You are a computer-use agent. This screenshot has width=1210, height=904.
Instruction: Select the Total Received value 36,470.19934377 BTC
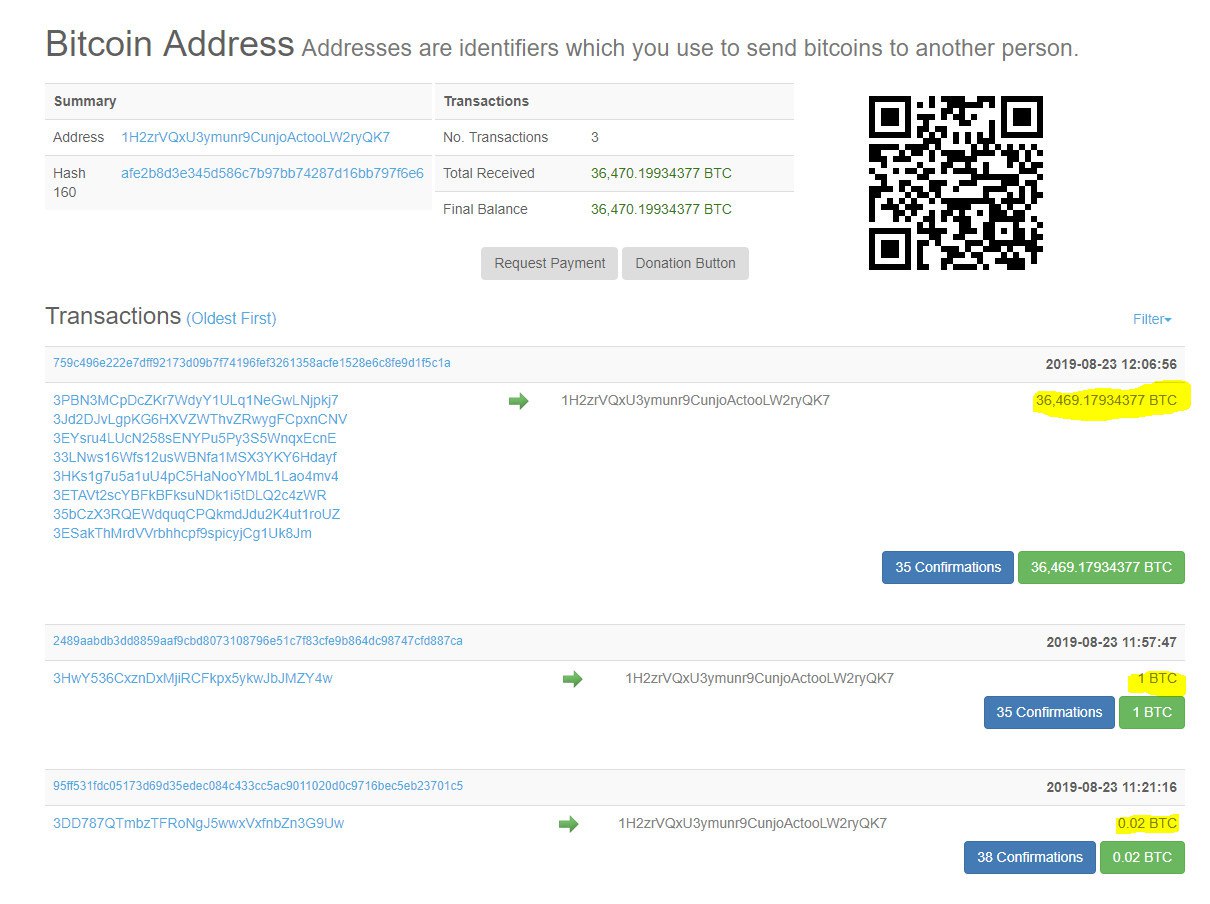pyautogui.click(x=661, y=173)
